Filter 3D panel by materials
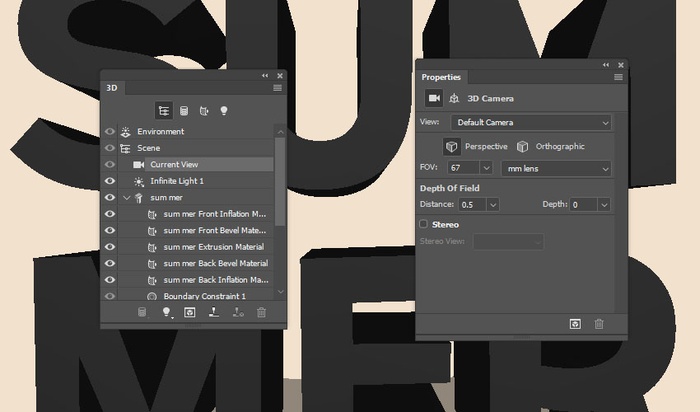The width and height of the screenshot is (700, 412). point(204,110)
